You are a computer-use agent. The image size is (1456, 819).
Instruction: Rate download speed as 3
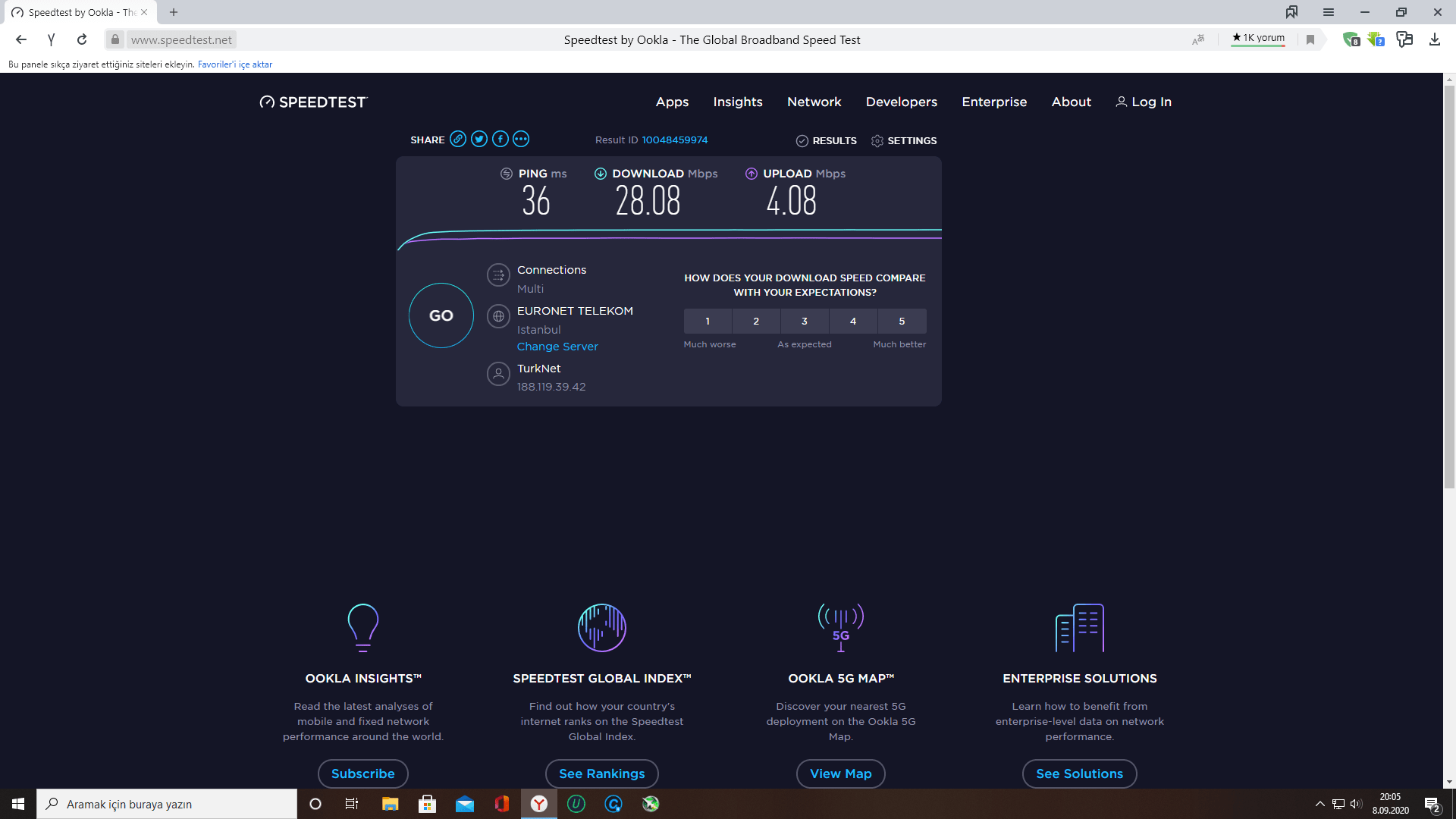pos(805,322)
